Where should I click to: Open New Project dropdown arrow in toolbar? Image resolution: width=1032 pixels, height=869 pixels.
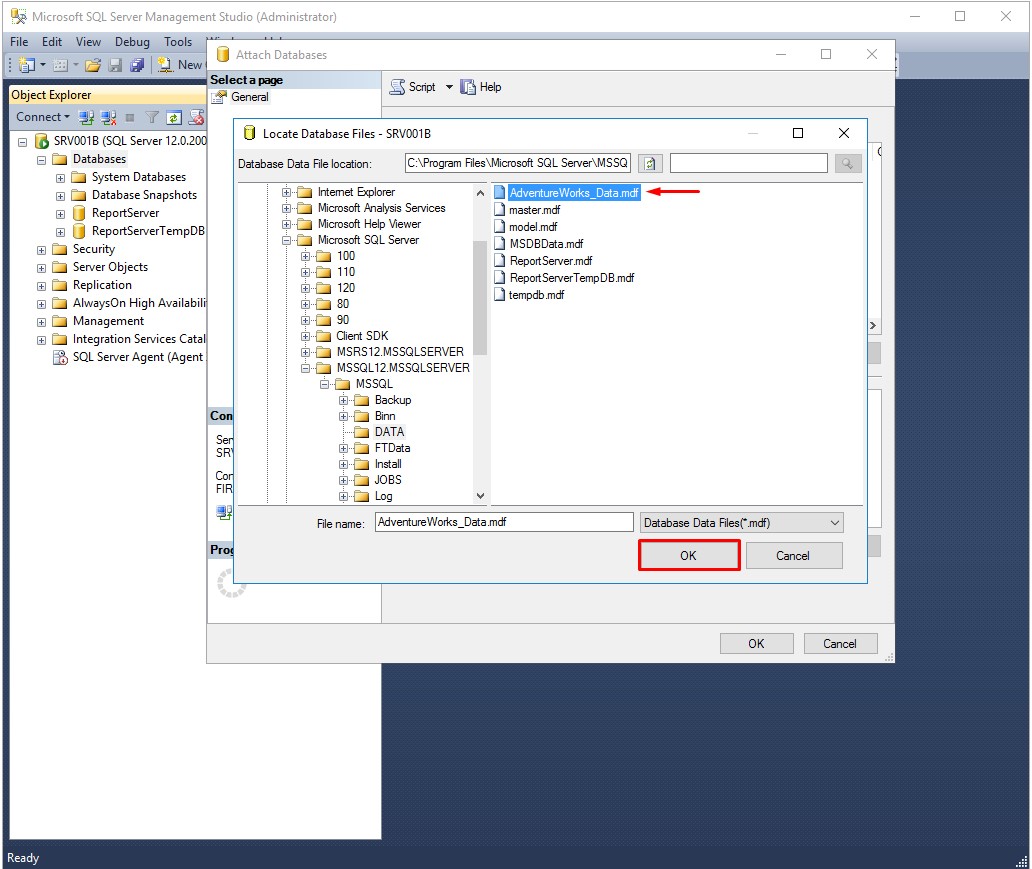coord(43,65)
